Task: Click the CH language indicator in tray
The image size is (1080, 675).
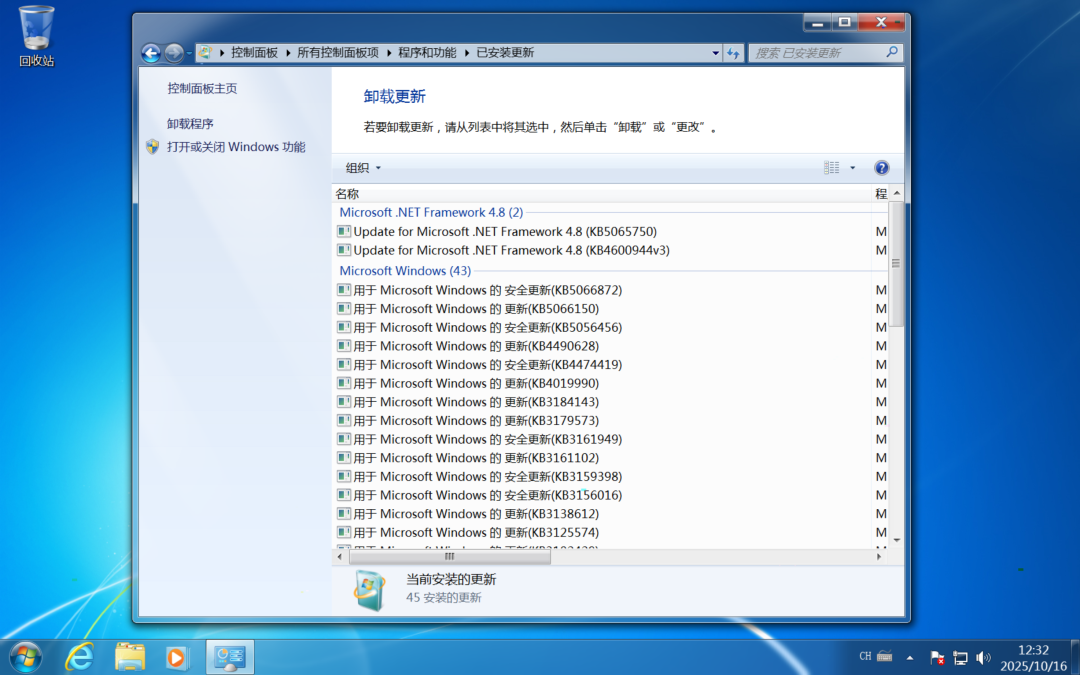Action: click(865, 656)
